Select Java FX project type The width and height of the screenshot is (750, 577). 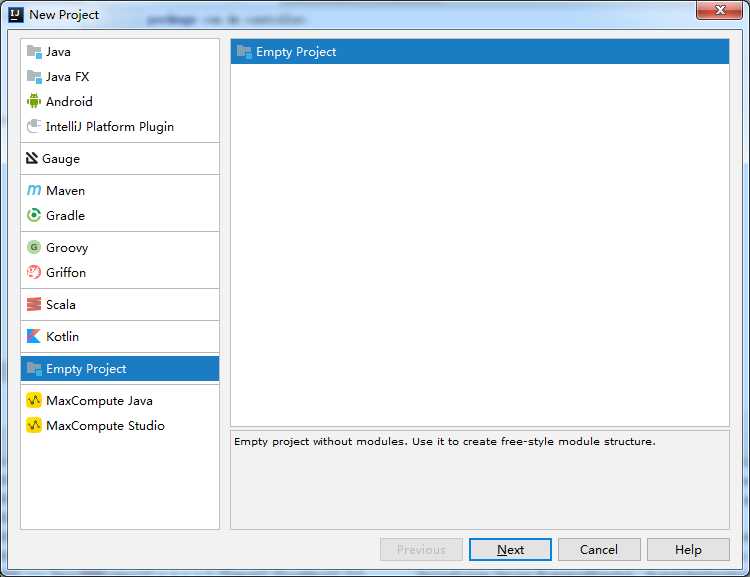pos(120,77)
